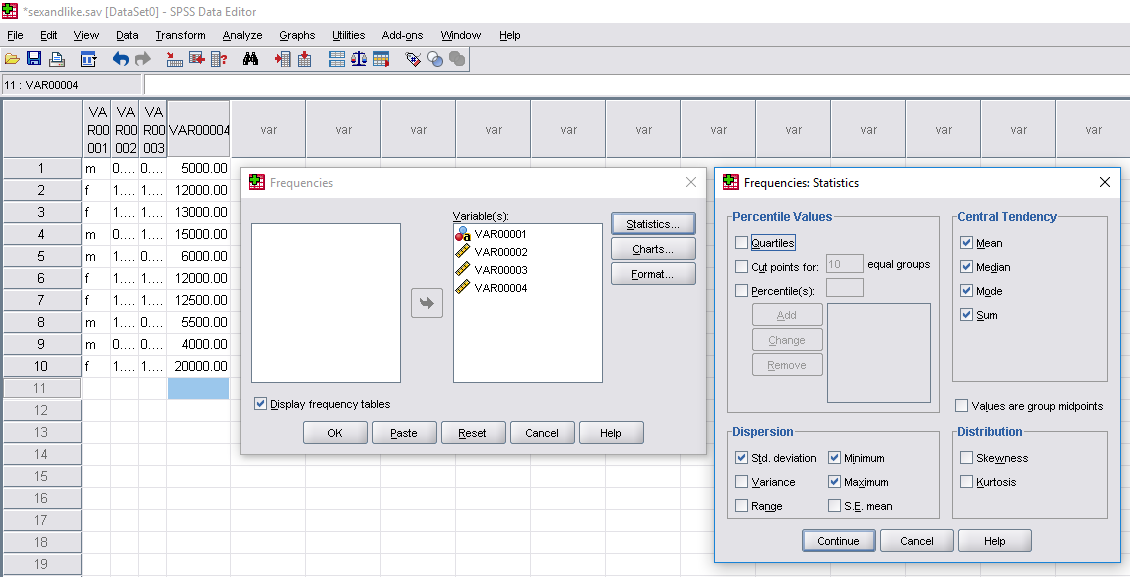
Task: Click the Charts... button
Action: point(653,249)
